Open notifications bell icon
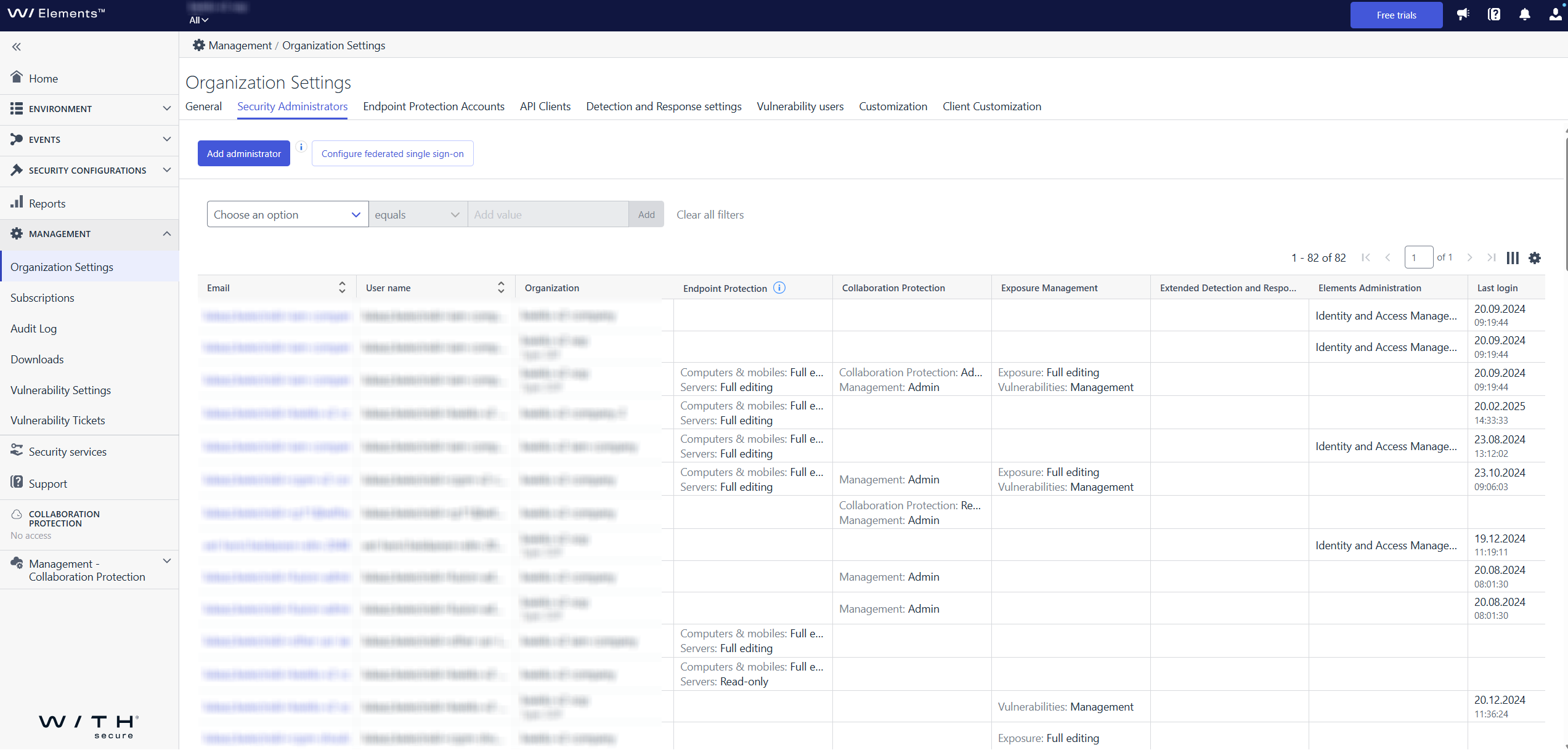This screenshot has width=1568, height=750. click(x=1525, y=15)
